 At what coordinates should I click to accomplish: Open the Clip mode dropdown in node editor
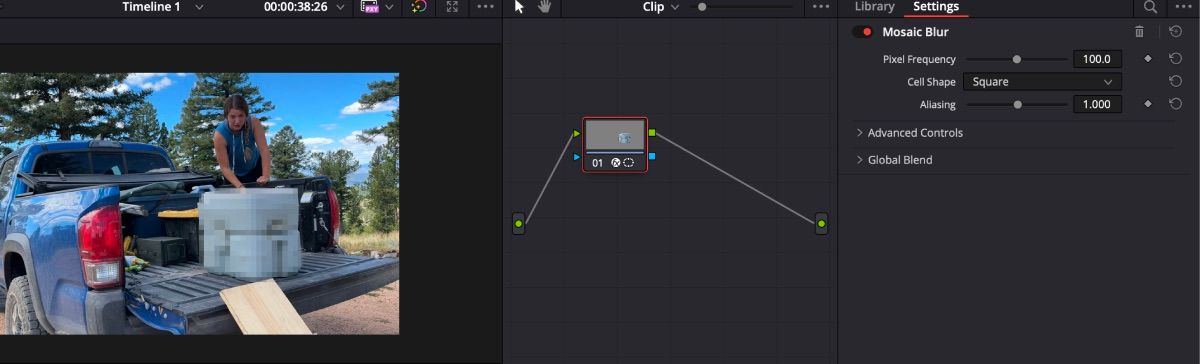tap(661, 7)
